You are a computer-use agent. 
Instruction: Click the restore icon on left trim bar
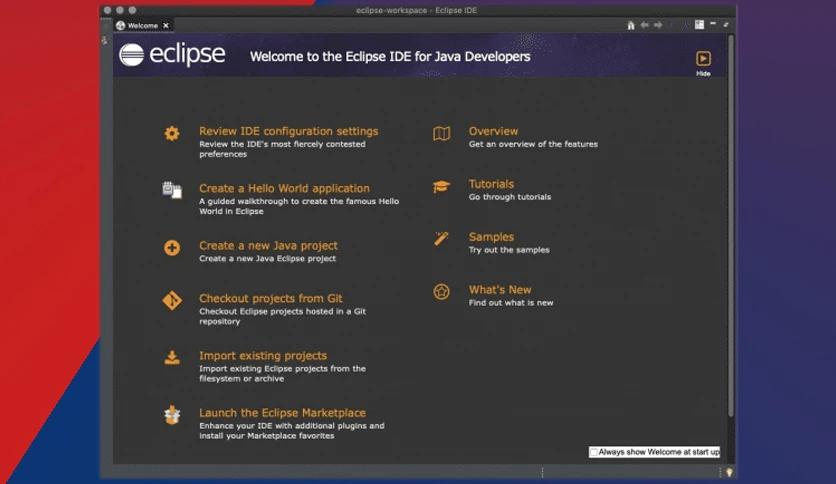click(x=105, y=40)
